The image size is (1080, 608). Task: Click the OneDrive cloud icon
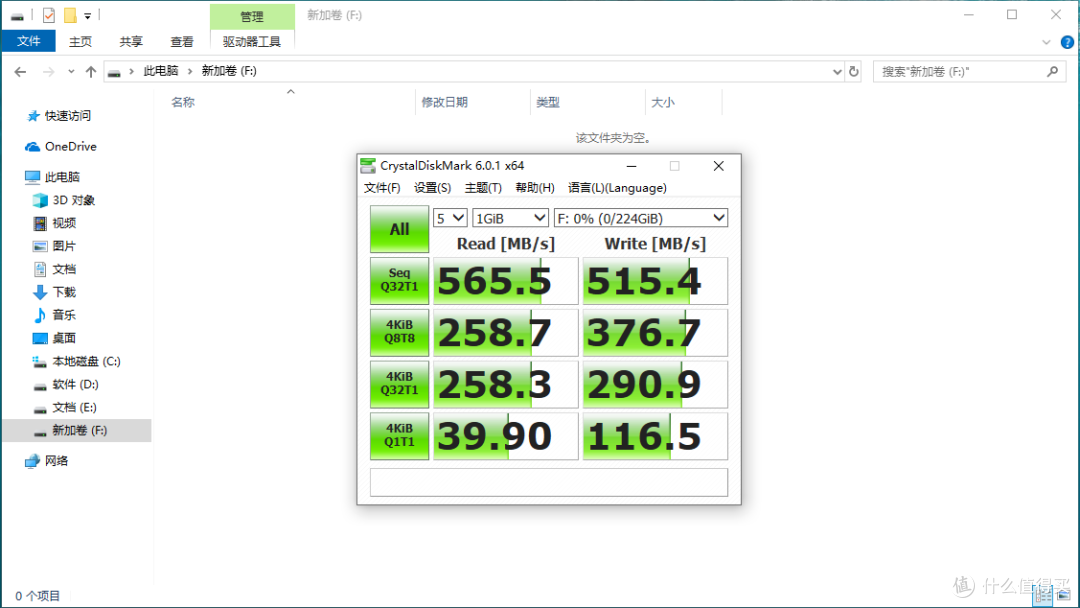[x=32, y=147]
